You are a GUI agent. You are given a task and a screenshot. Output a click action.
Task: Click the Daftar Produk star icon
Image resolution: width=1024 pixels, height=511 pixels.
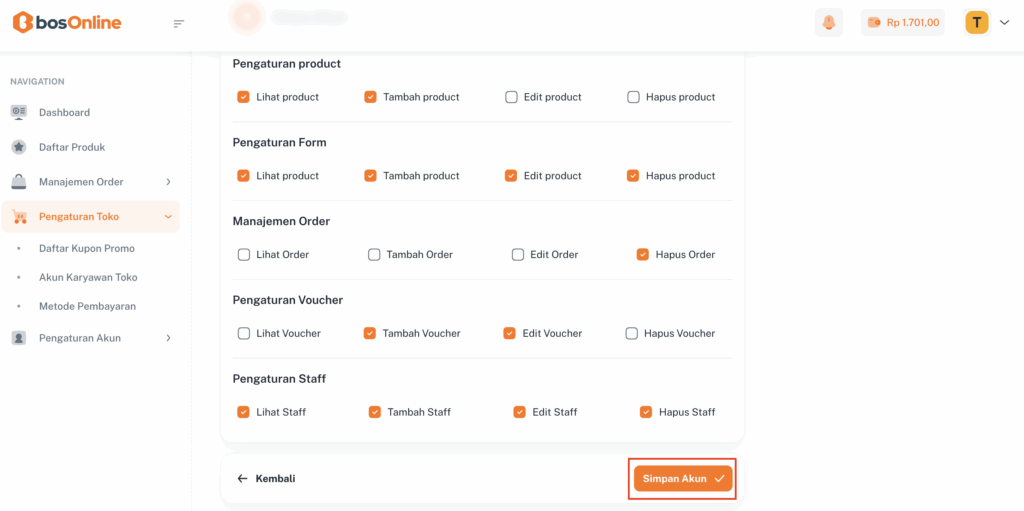[19, 147]
